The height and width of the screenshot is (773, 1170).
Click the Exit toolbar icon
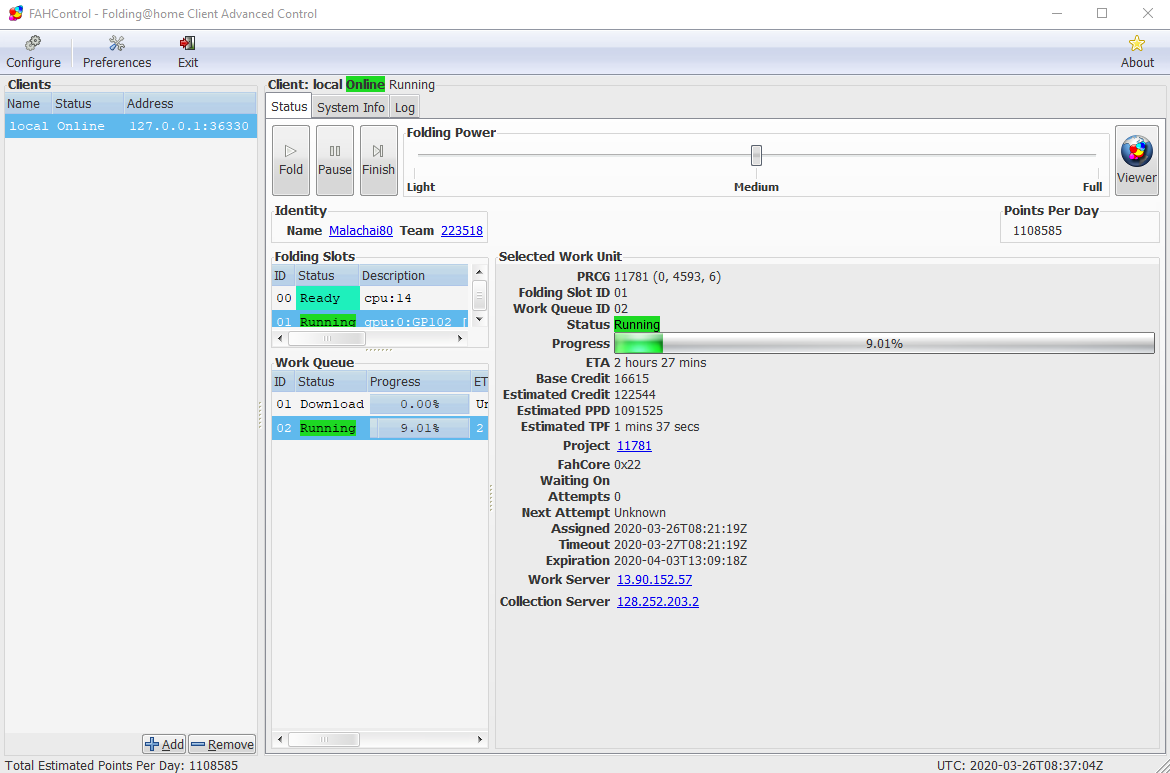pos(187,44)
